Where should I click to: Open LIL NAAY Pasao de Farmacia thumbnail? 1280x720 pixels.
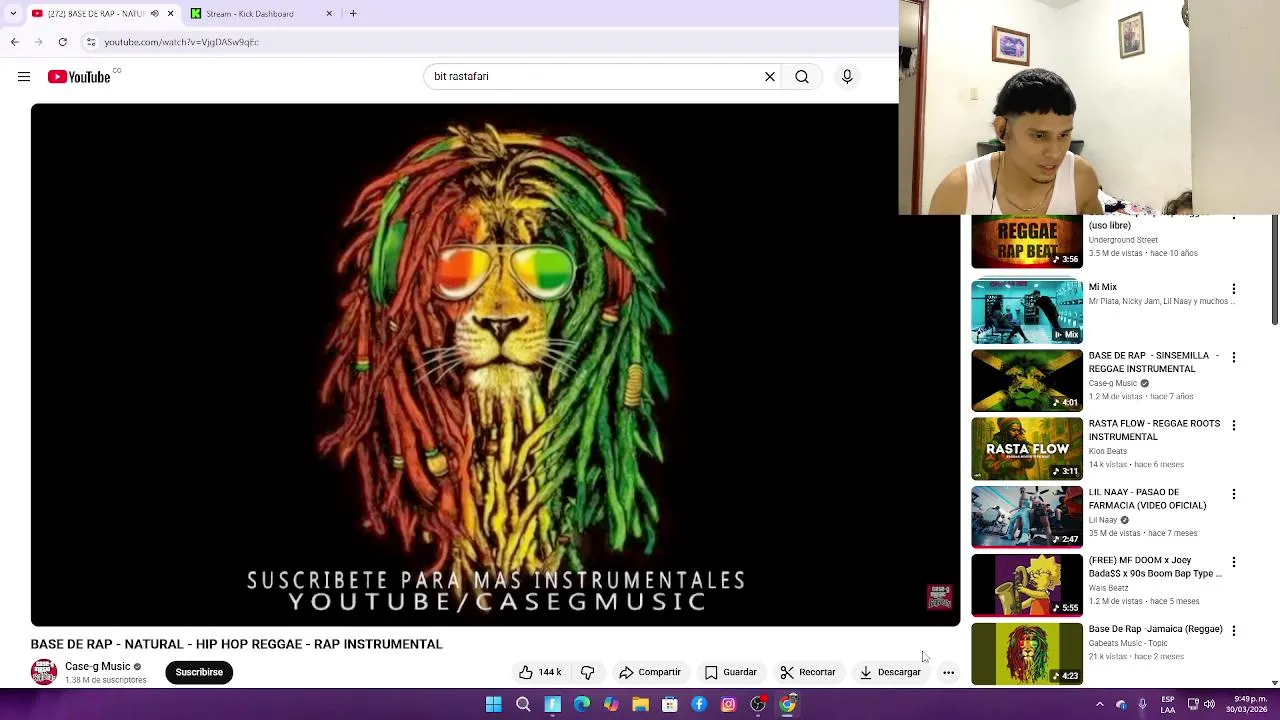coord(1027,517)
